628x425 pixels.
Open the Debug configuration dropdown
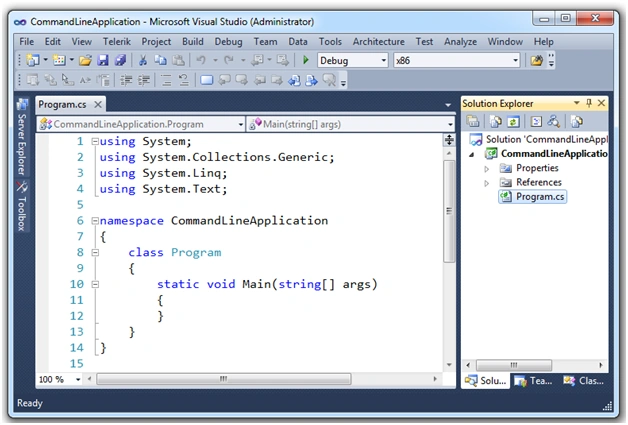pyautogui.click(x=353, y=60)
